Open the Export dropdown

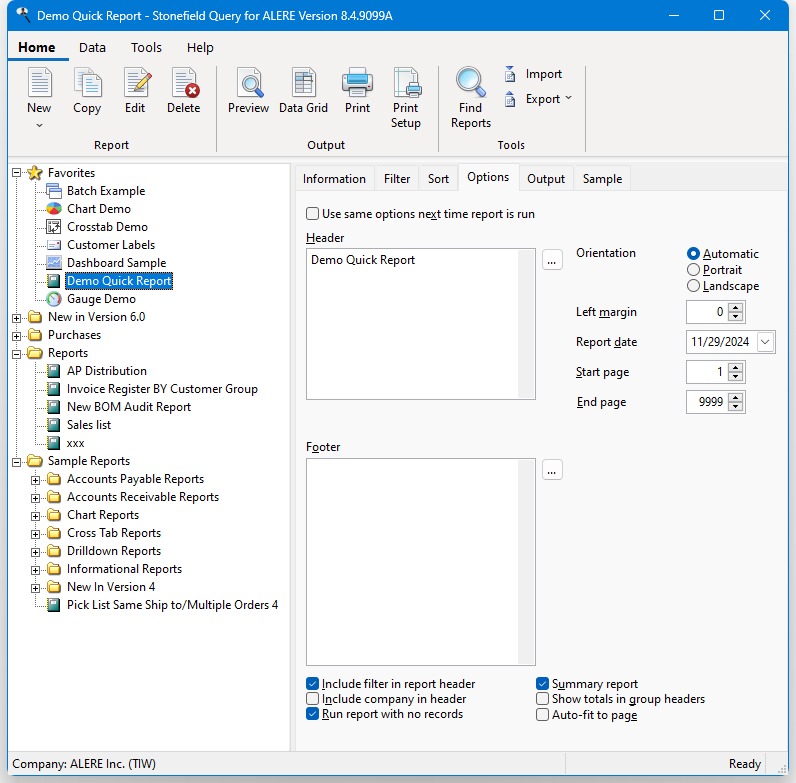[x=569, y=98]
